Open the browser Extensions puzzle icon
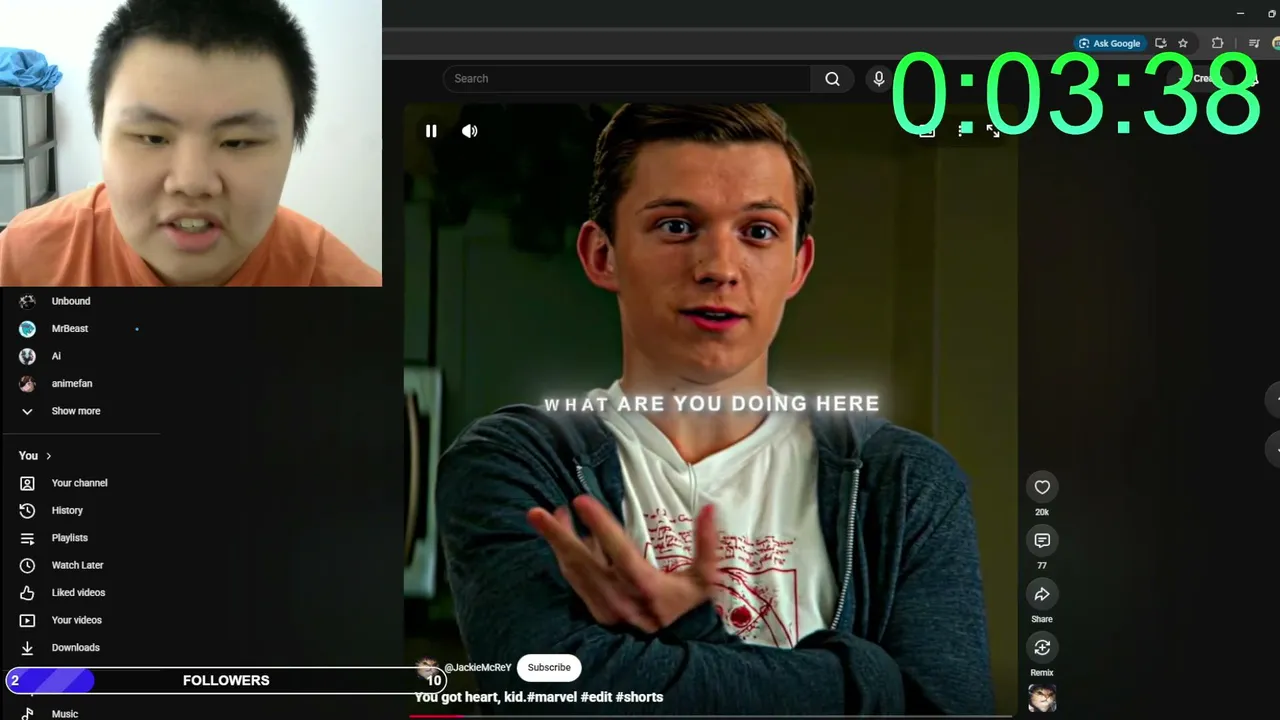The width and height of the screenshot is (1280, 720). [x=1217, y=43]
